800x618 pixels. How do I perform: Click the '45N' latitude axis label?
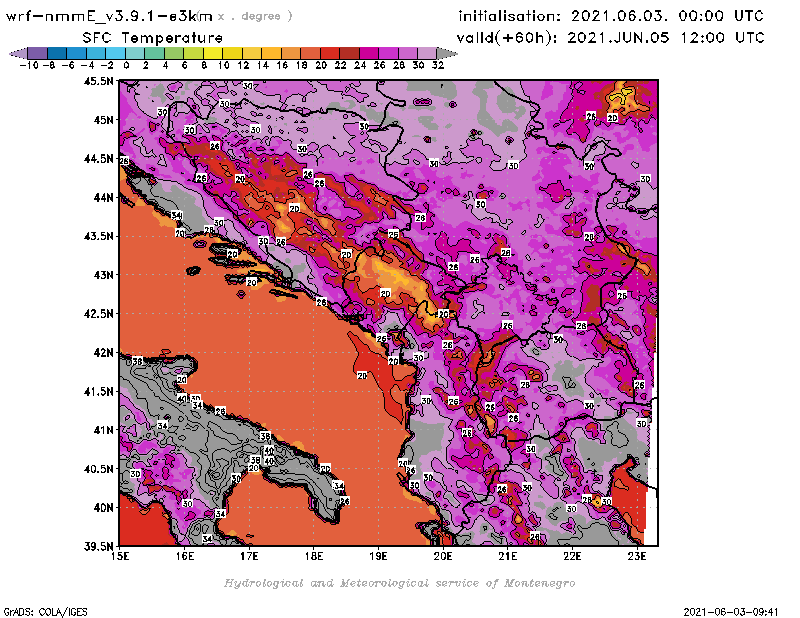[x=103, y=120]
